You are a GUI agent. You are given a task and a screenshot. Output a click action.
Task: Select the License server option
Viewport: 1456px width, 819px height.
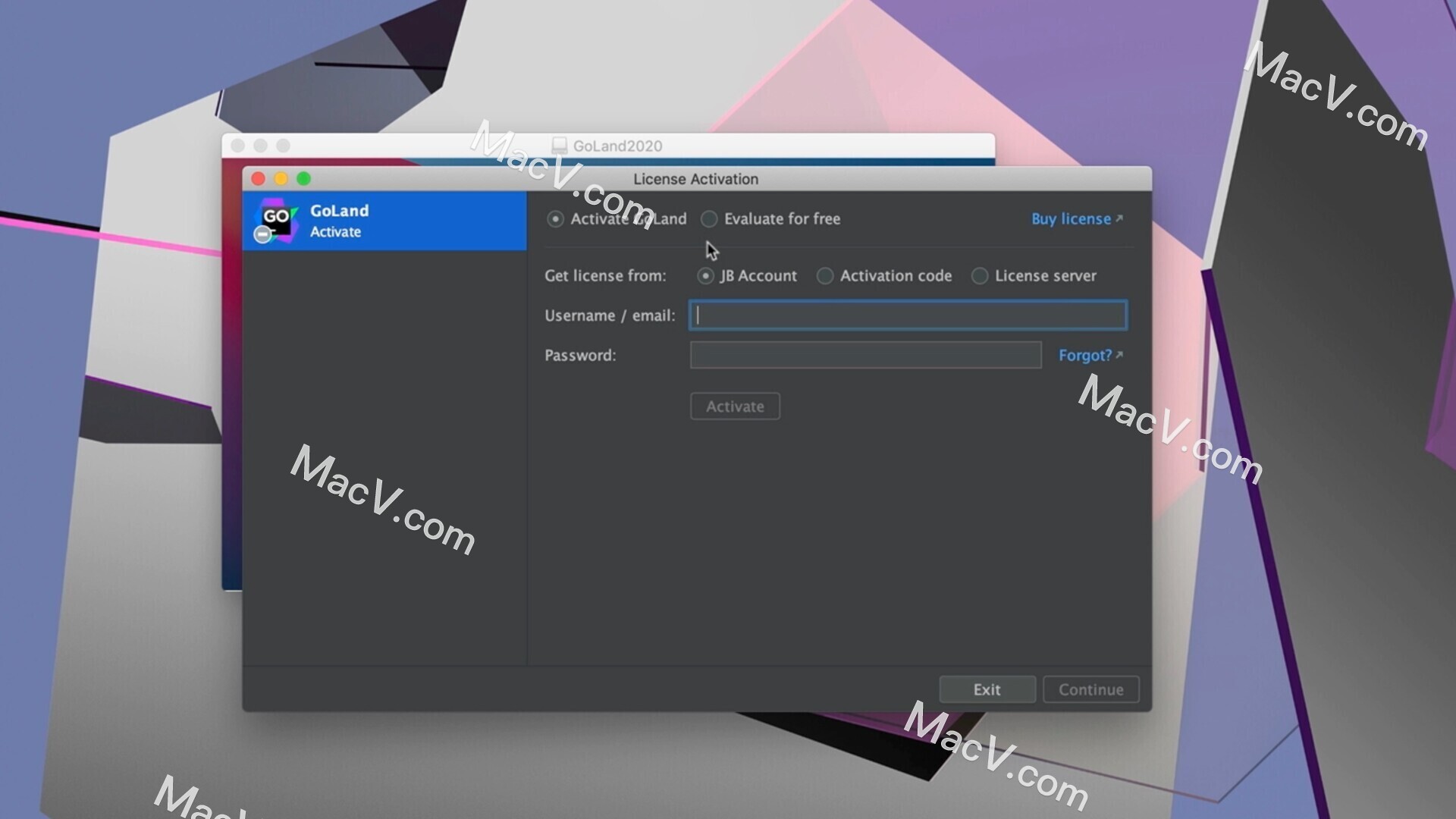980,276
